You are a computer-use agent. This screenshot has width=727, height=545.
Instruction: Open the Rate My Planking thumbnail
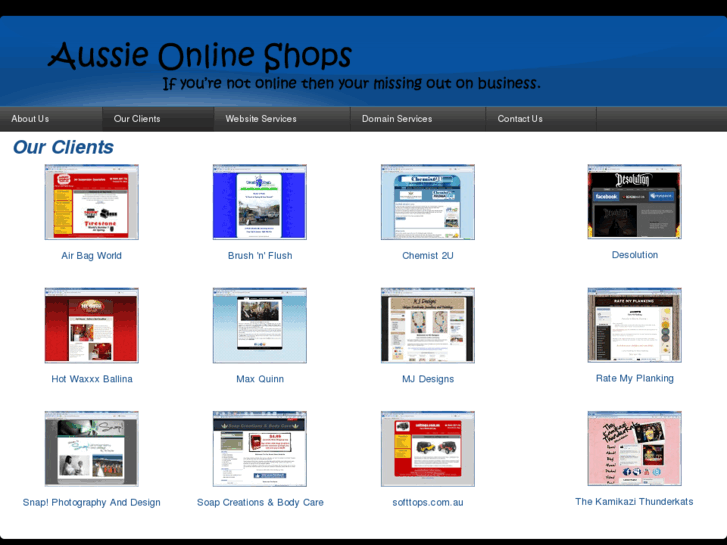click(x=634, y=325)
